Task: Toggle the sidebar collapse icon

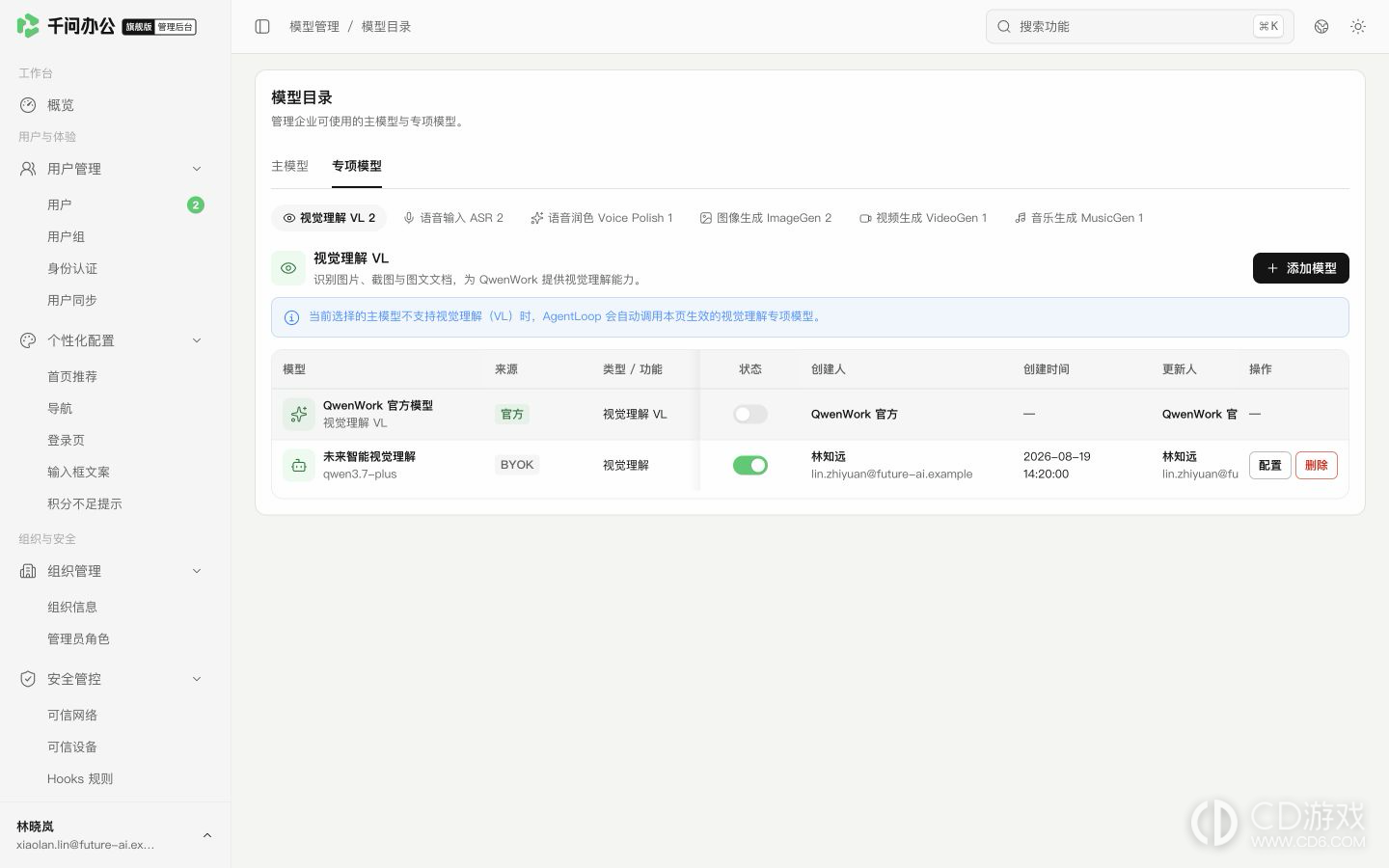Action: pos(262,27)
